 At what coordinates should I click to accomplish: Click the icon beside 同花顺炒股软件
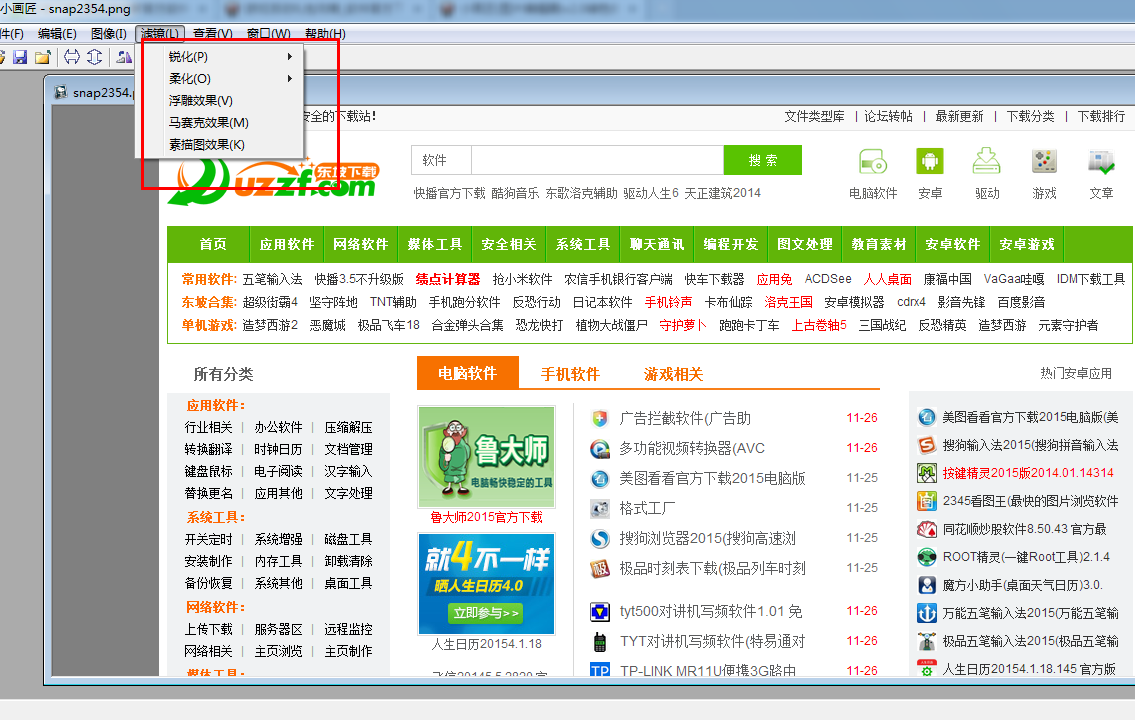[x=927, y=529]
